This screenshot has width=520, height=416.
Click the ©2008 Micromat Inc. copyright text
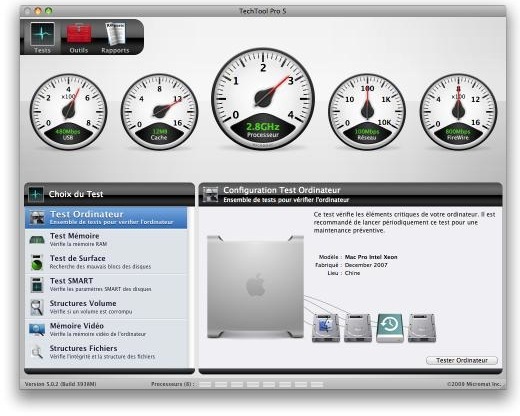474,384
